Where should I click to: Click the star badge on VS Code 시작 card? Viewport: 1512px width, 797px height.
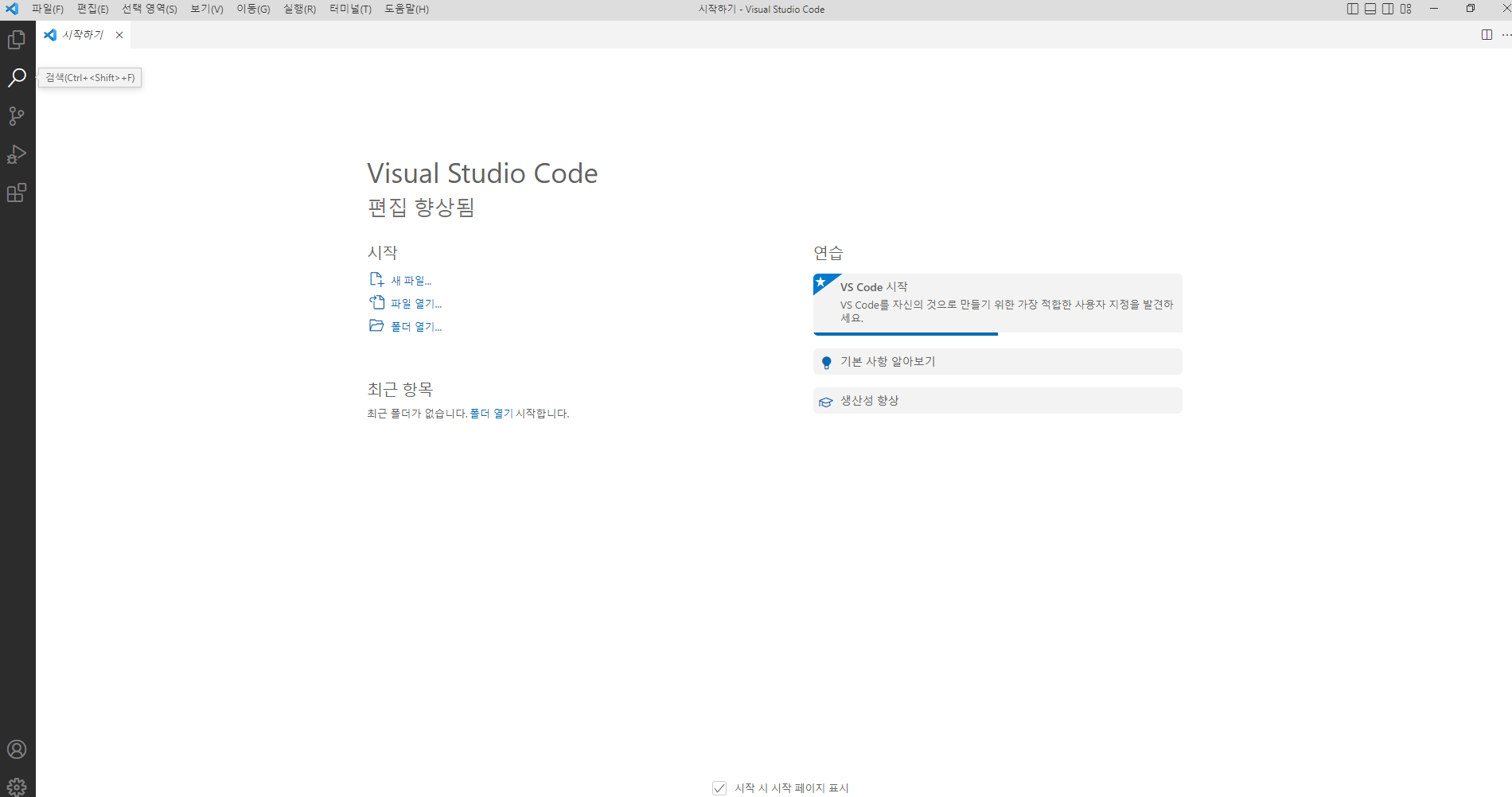821,282
